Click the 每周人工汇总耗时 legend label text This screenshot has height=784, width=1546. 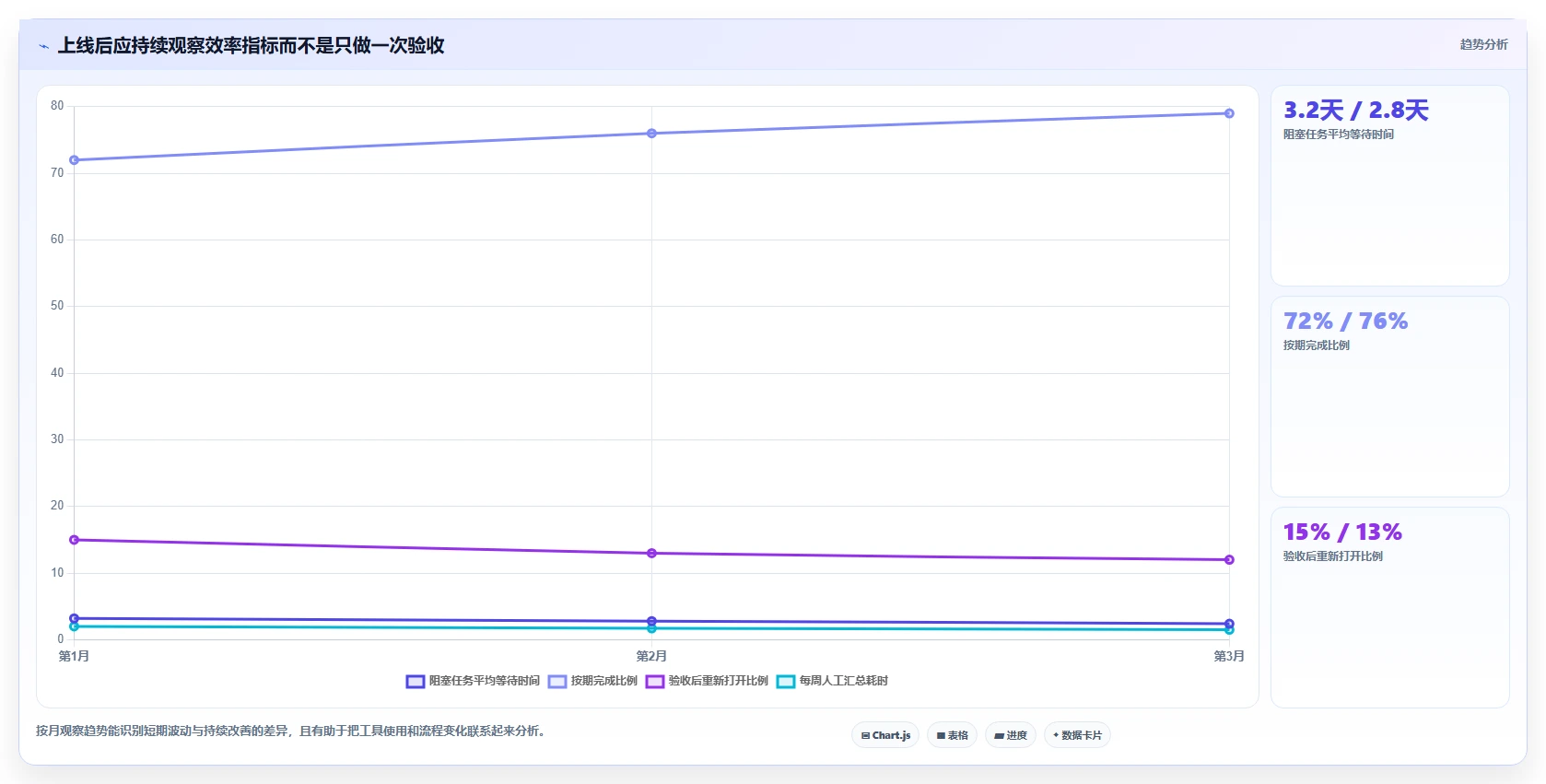click(844, 681)
